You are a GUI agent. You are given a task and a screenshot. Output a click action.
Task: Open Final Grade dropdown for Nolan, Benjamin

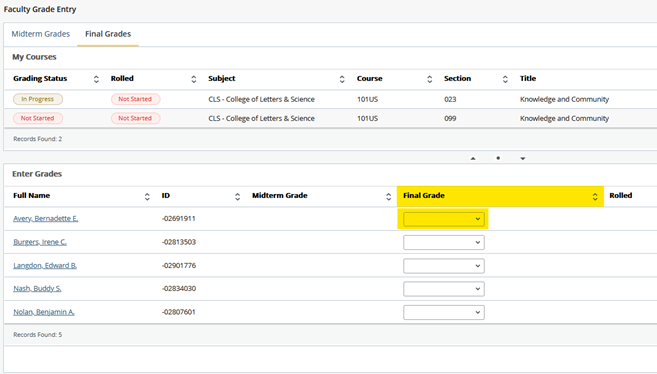[x=444, y=312]
